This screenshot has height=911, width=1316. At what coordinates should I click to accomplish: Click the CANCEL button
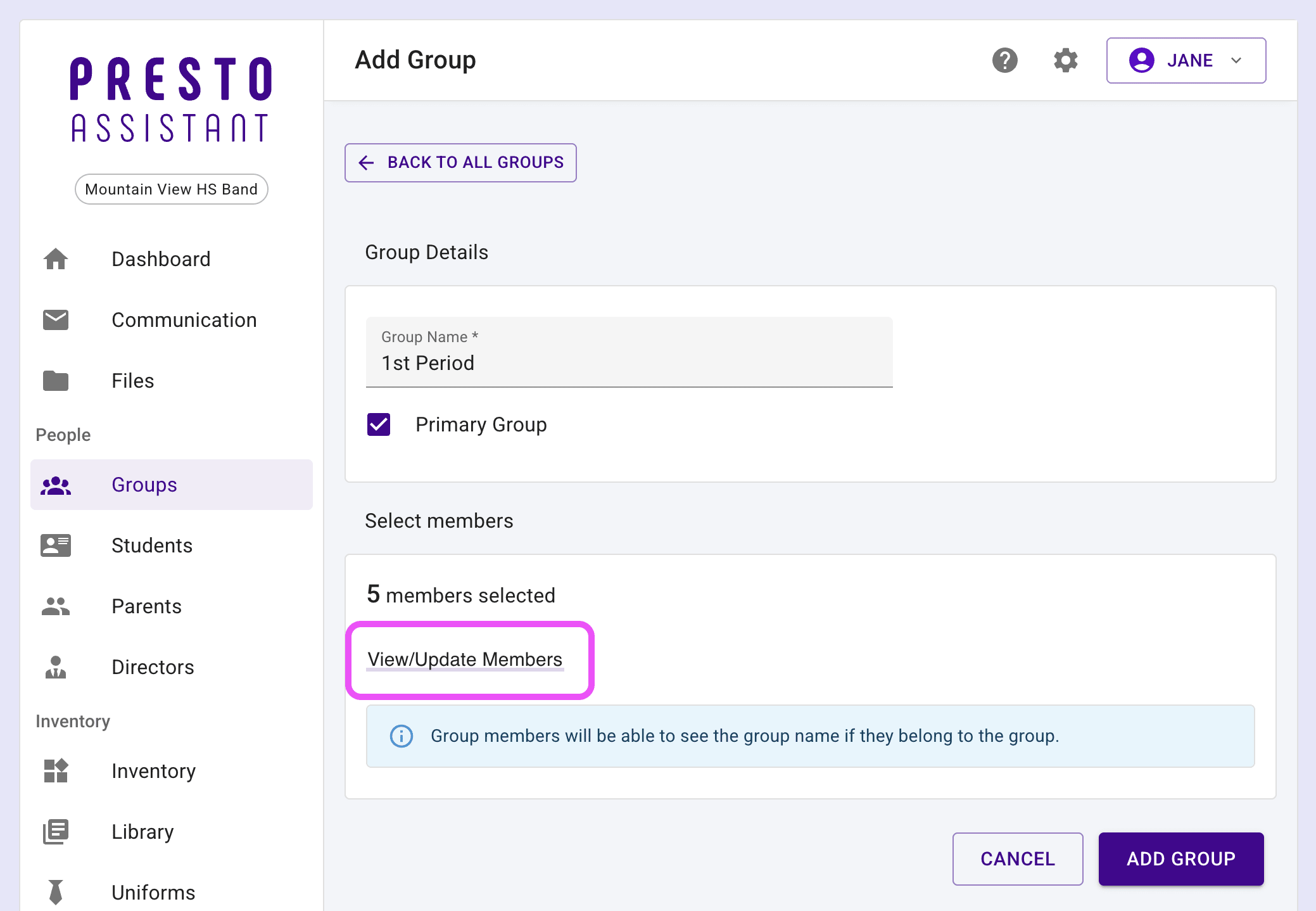(1017, 858)
